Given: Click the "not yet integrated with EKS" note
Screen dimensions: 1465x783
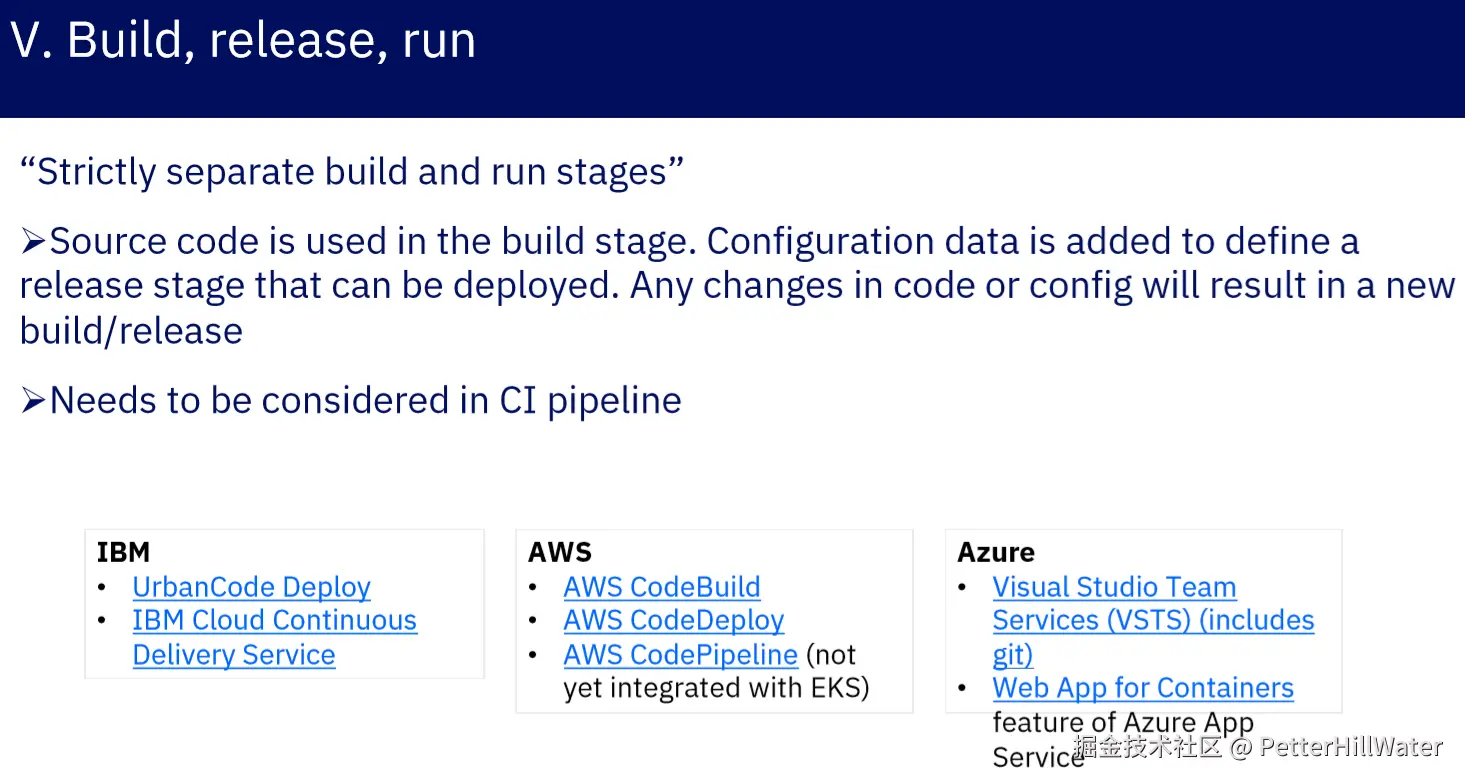Looking at the screenshot, I should [716, 671].
